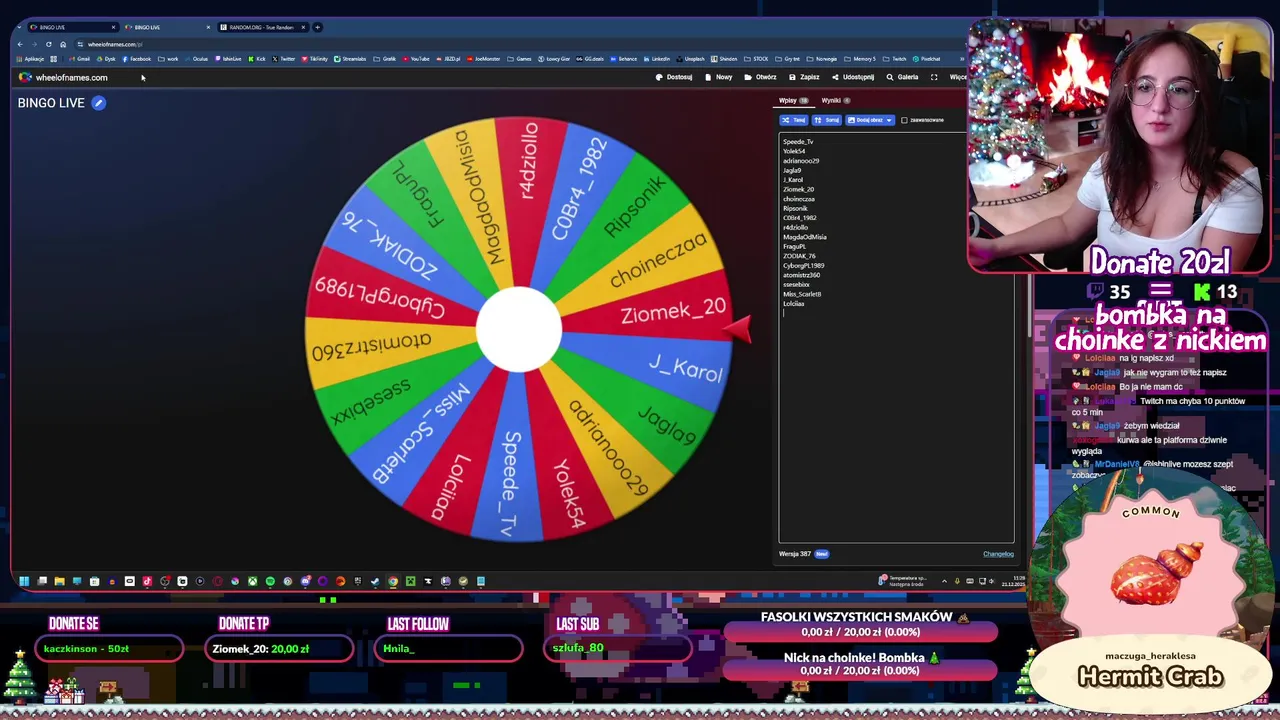
Task: Switch to the Wyniki tab
Action: pyautogui.click(x=835, y=100)
